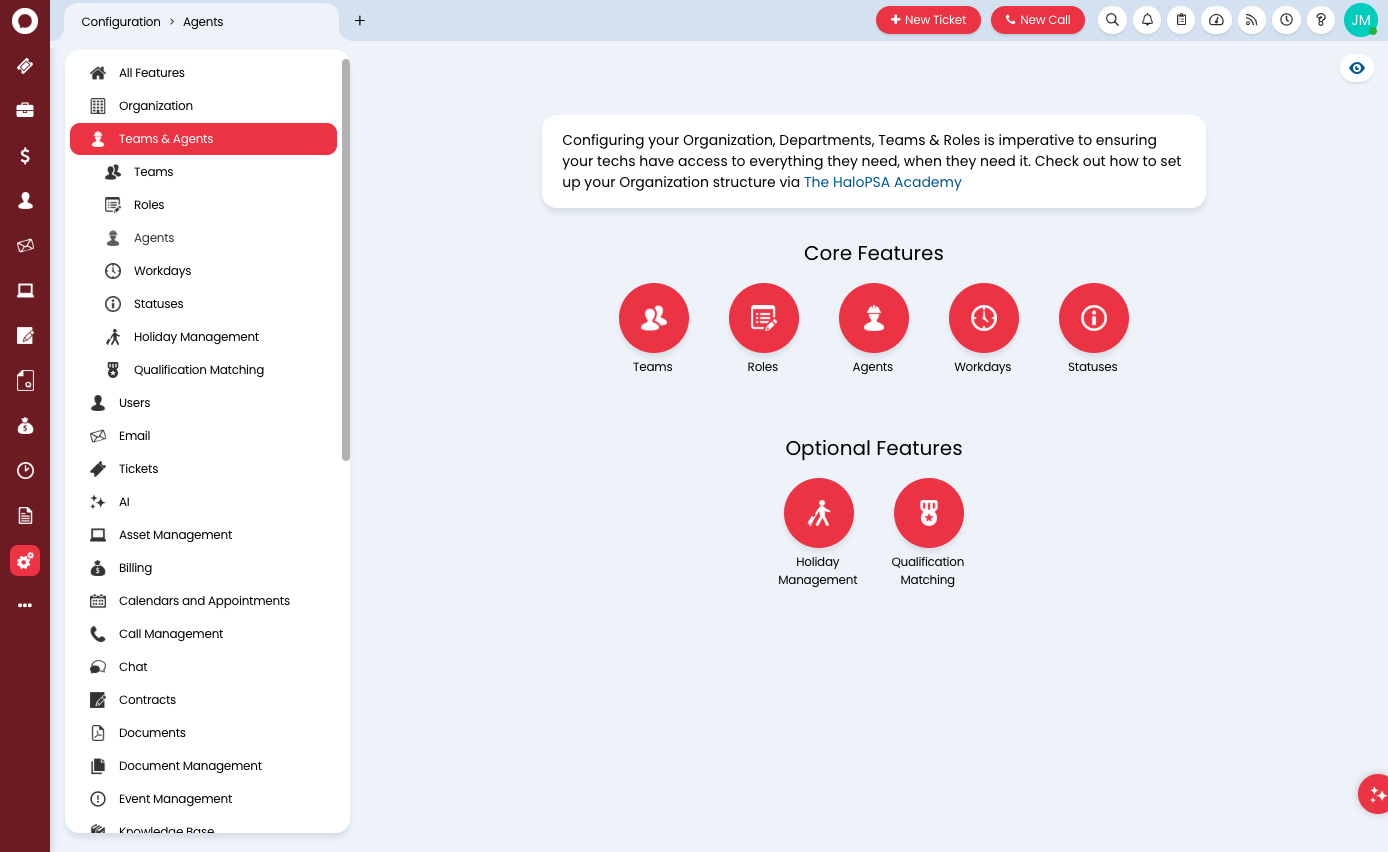Click the Teams core feature circle
Screen dimensions: 1388x852
tap(654, 318)
